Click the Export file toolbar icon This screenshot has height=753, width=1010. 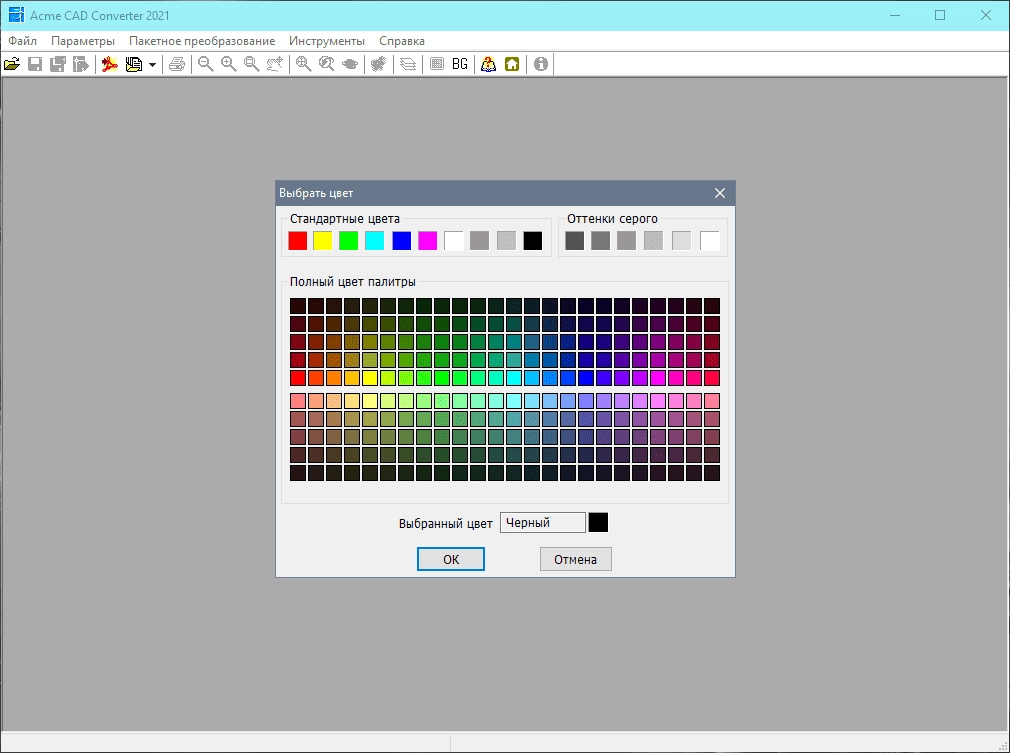pos(81,64)
